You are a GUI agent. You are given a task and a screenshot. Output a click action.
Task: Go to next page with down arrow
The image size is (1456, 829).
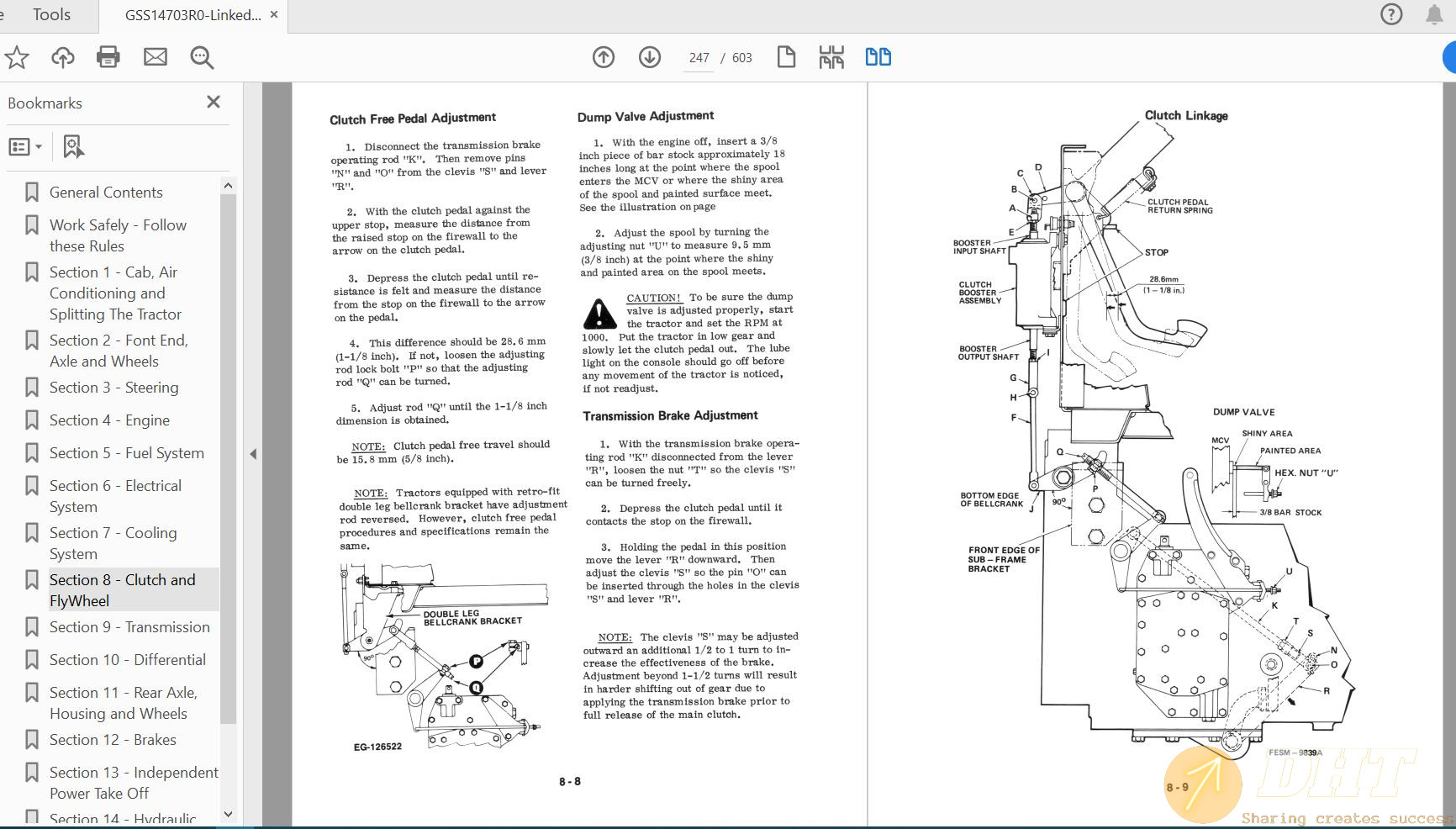tap(649, 57)
